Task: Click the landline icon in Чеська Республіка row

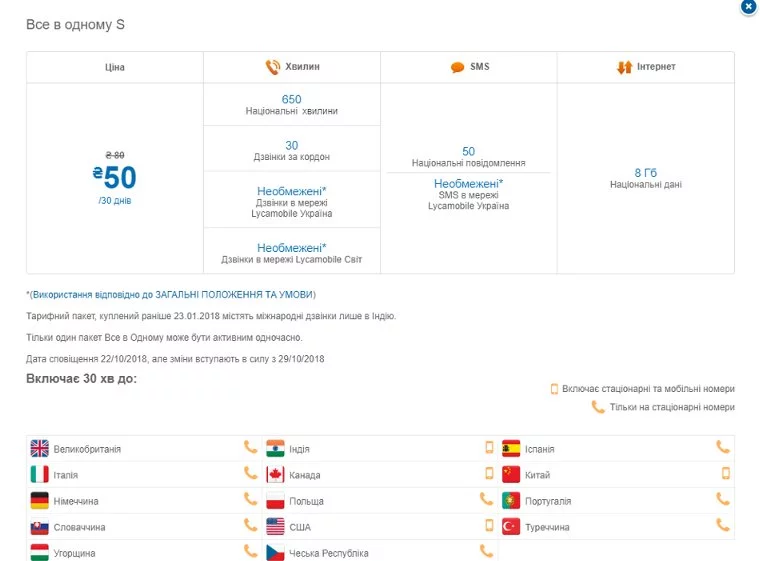Action: [x=486, y=551]
